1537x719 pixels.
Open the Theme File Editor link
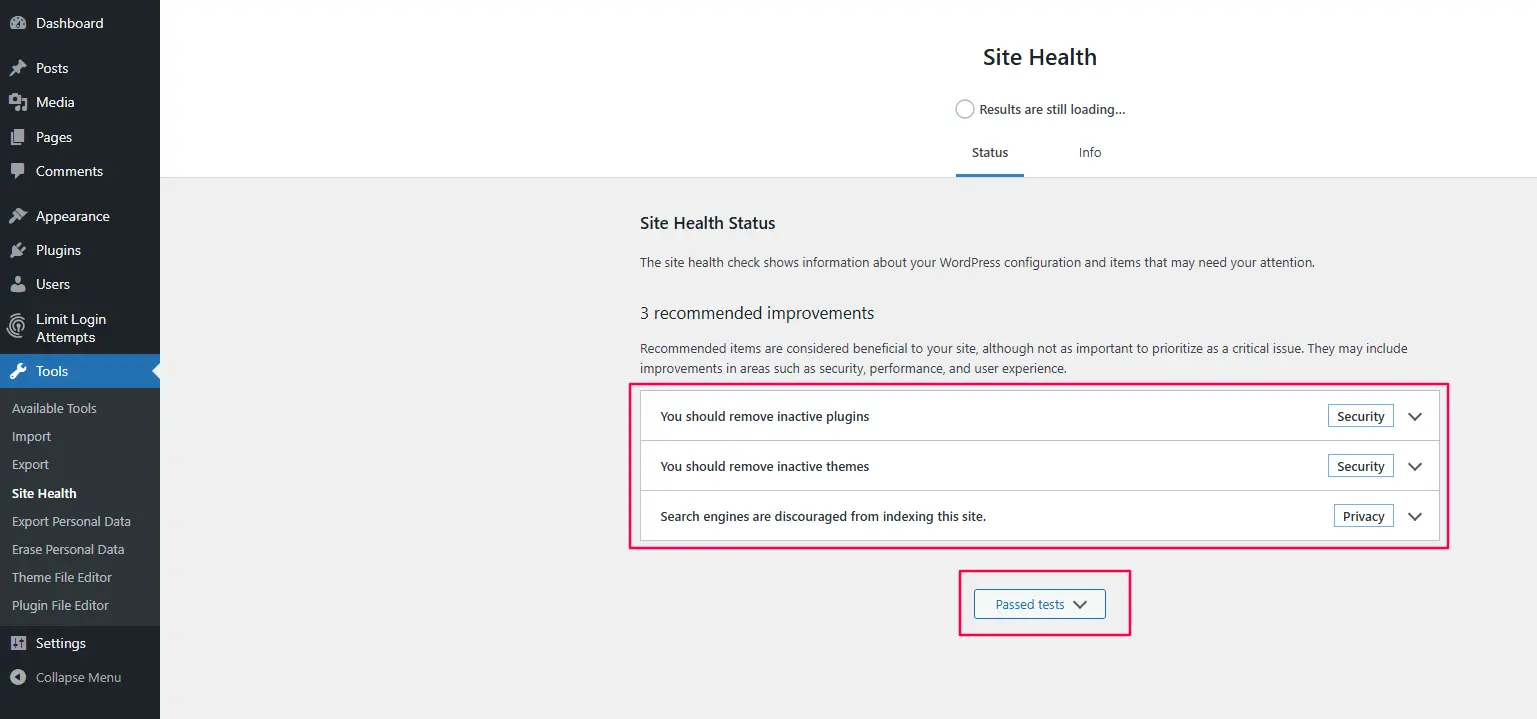[62, 577]
